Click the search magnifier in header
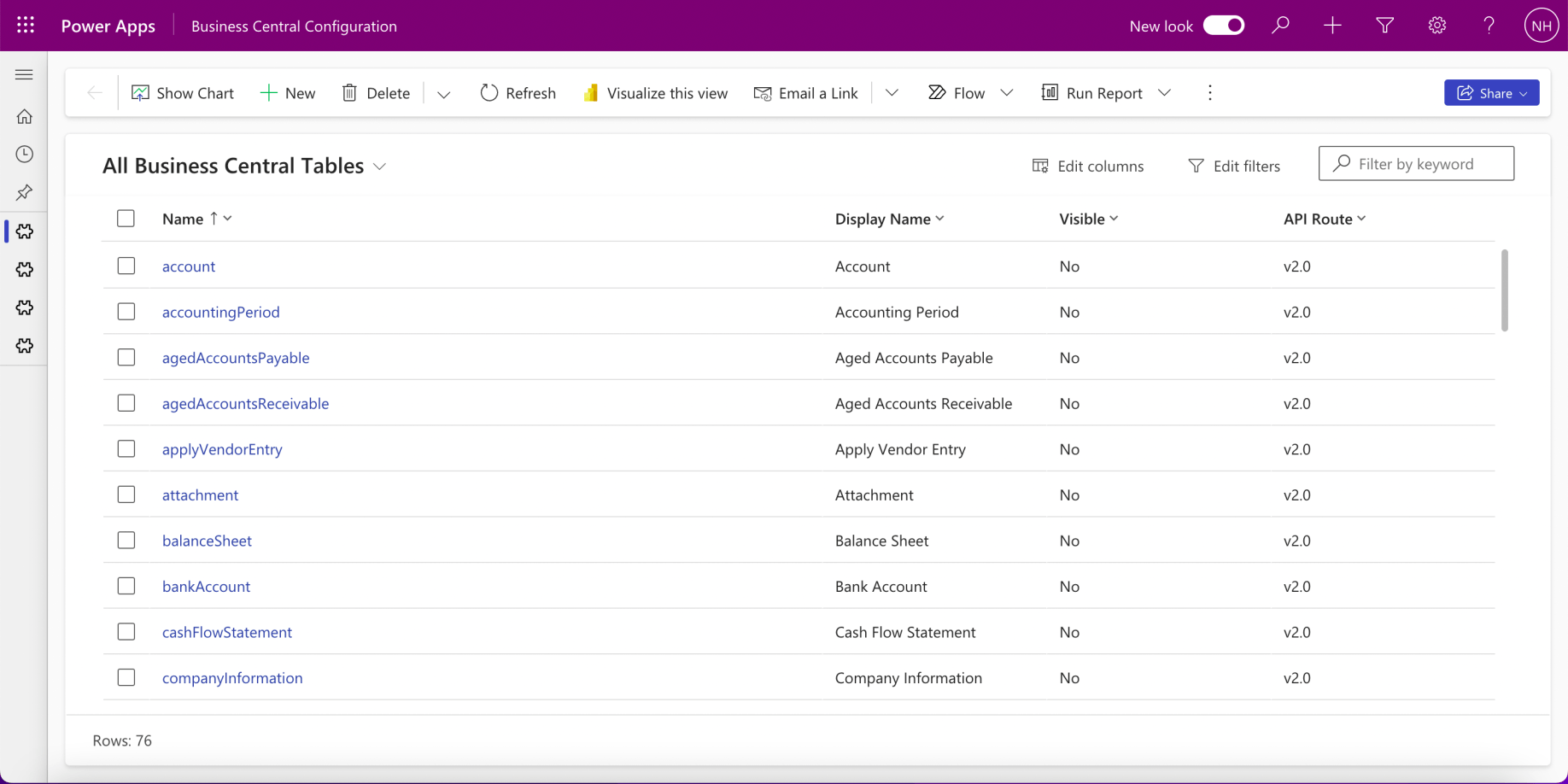The width and height of the screenshot is (1568, 784). (x=1280, y=26)
